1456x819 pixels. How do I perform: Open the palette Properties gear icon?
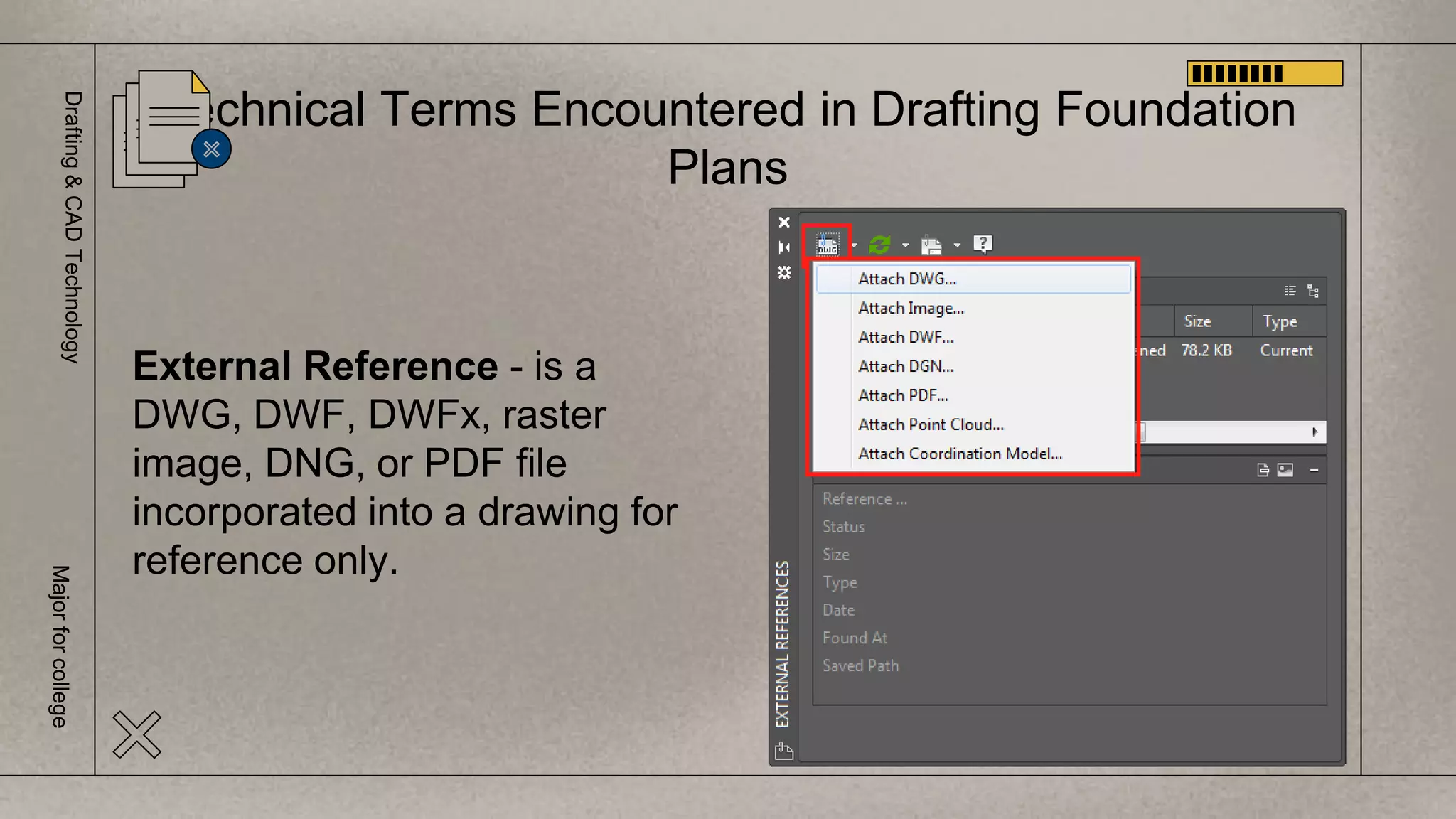pyautogui.click(x=784, y=273)
